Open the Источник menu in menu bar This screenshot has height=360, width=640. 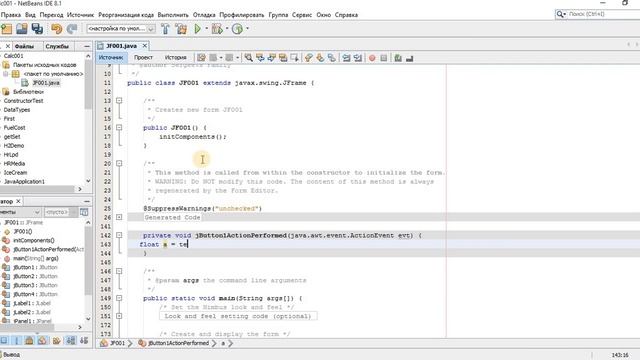(x=80, y=15)
